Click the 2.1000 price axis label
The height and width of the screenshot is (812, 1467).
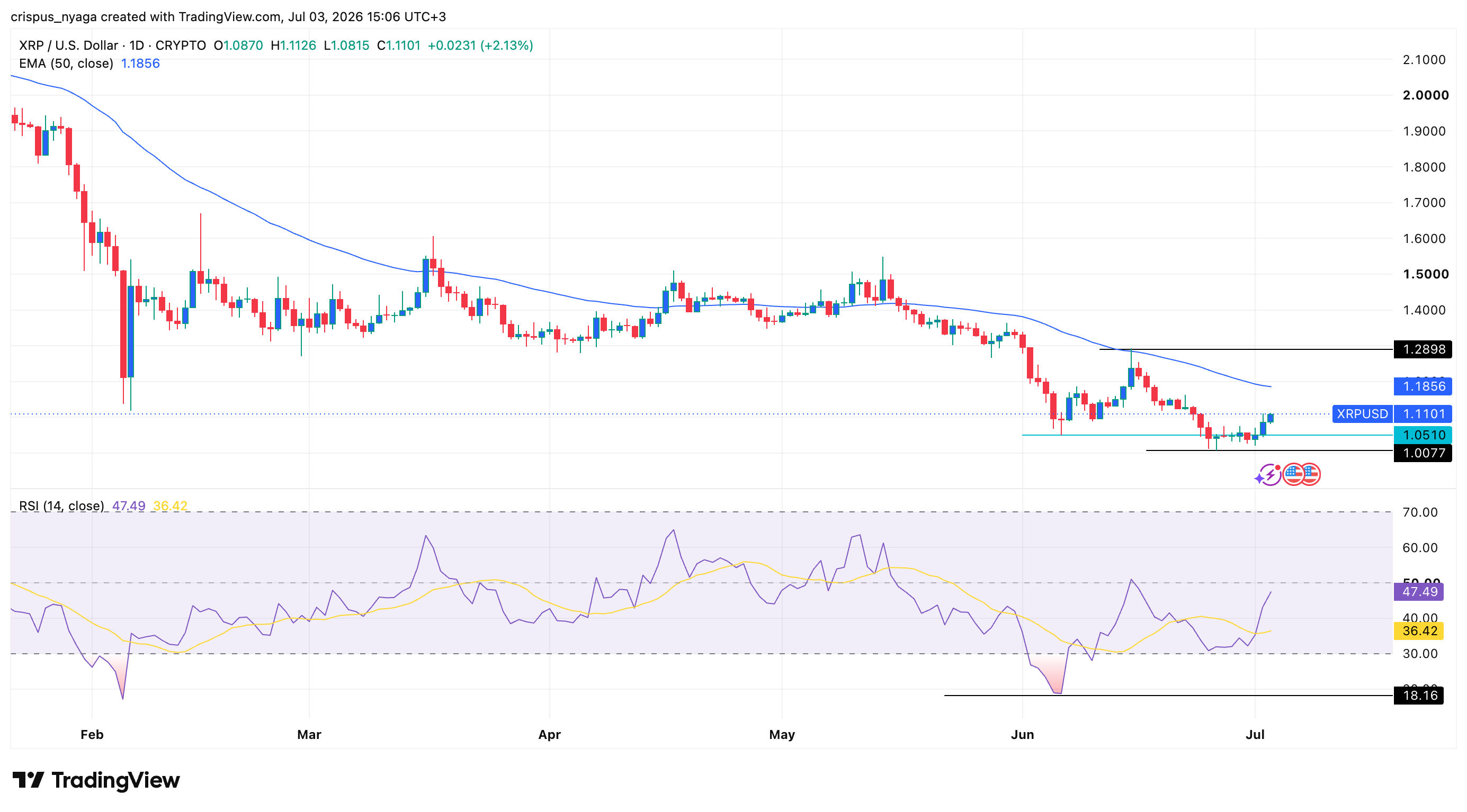[1424, 60]
